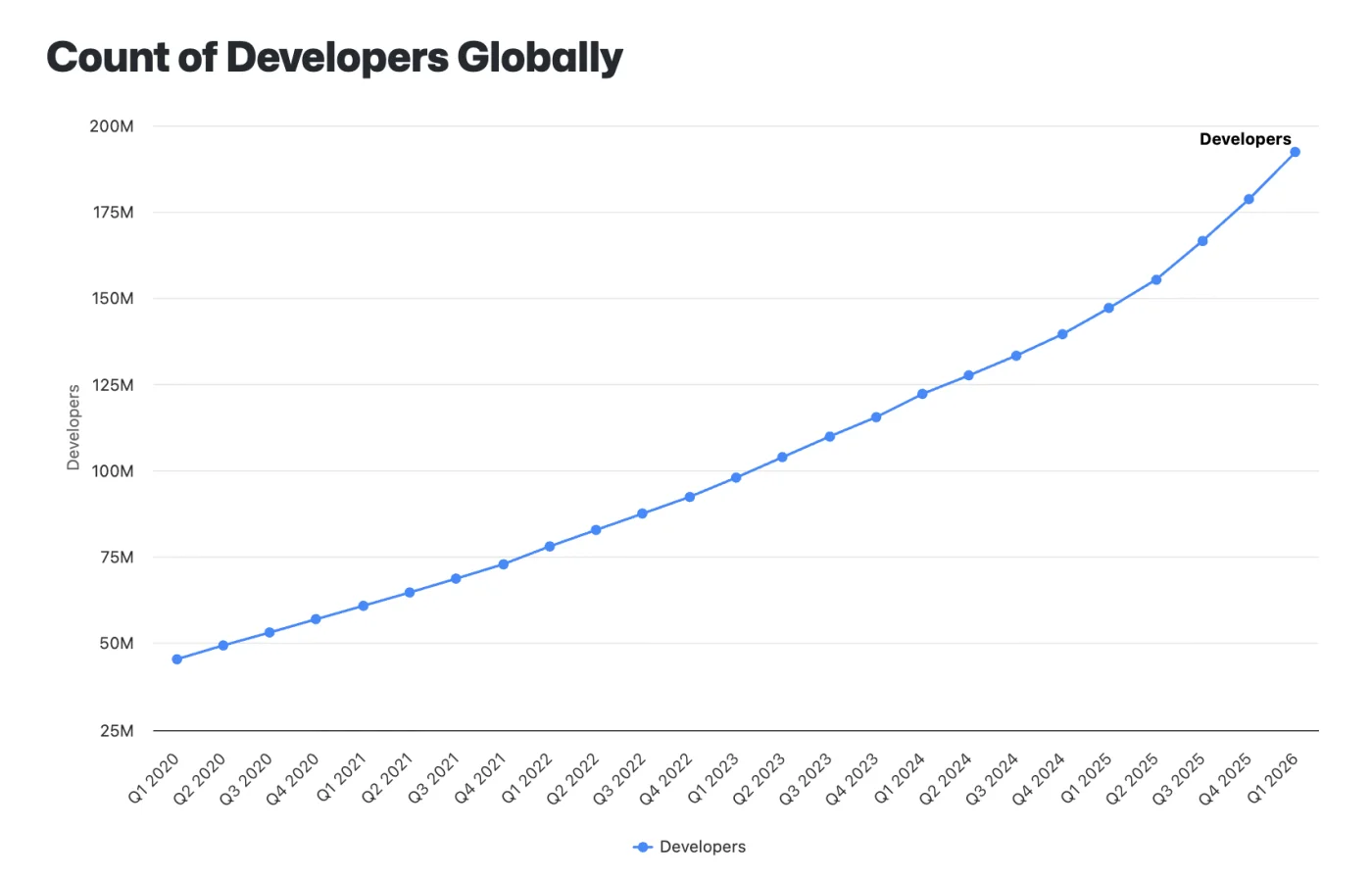The height and width of the screenshot is (878, 1372).
Task: Select the Q4 2021 data point
Action: (504, 564)
